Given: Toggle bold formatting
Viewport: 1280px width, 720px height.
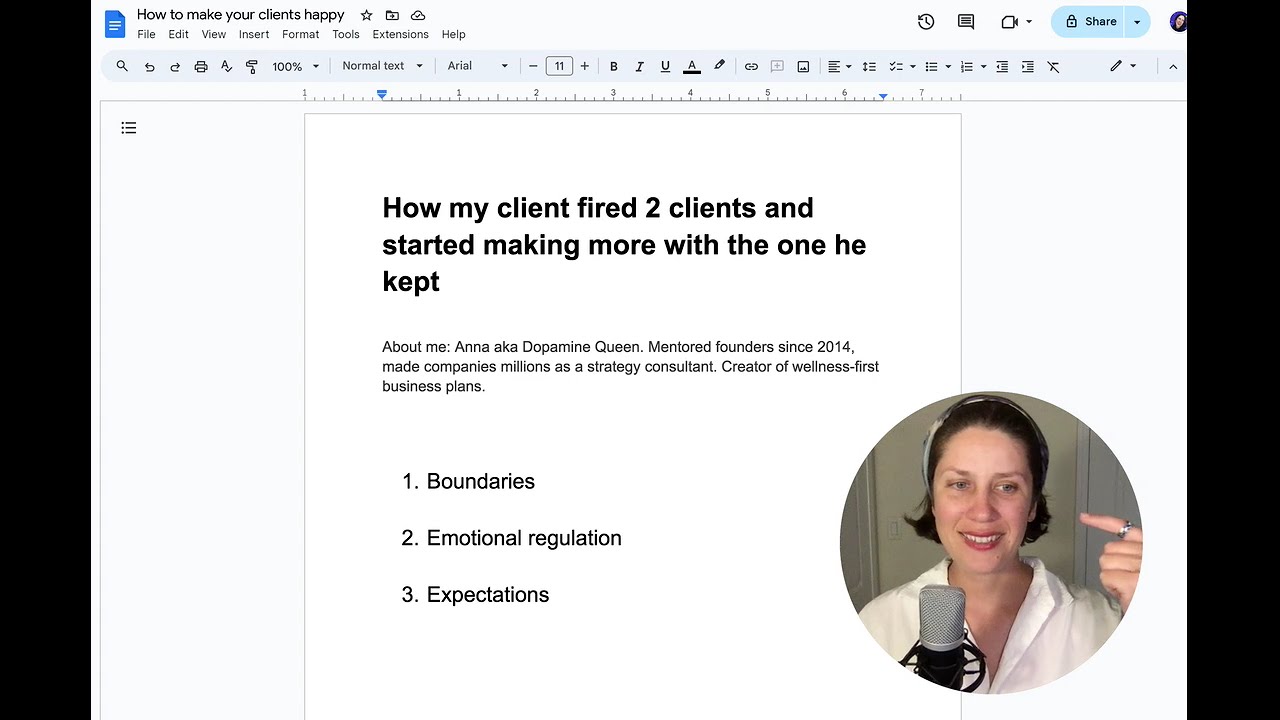Looking at the screenshot, I should point(614,66).
